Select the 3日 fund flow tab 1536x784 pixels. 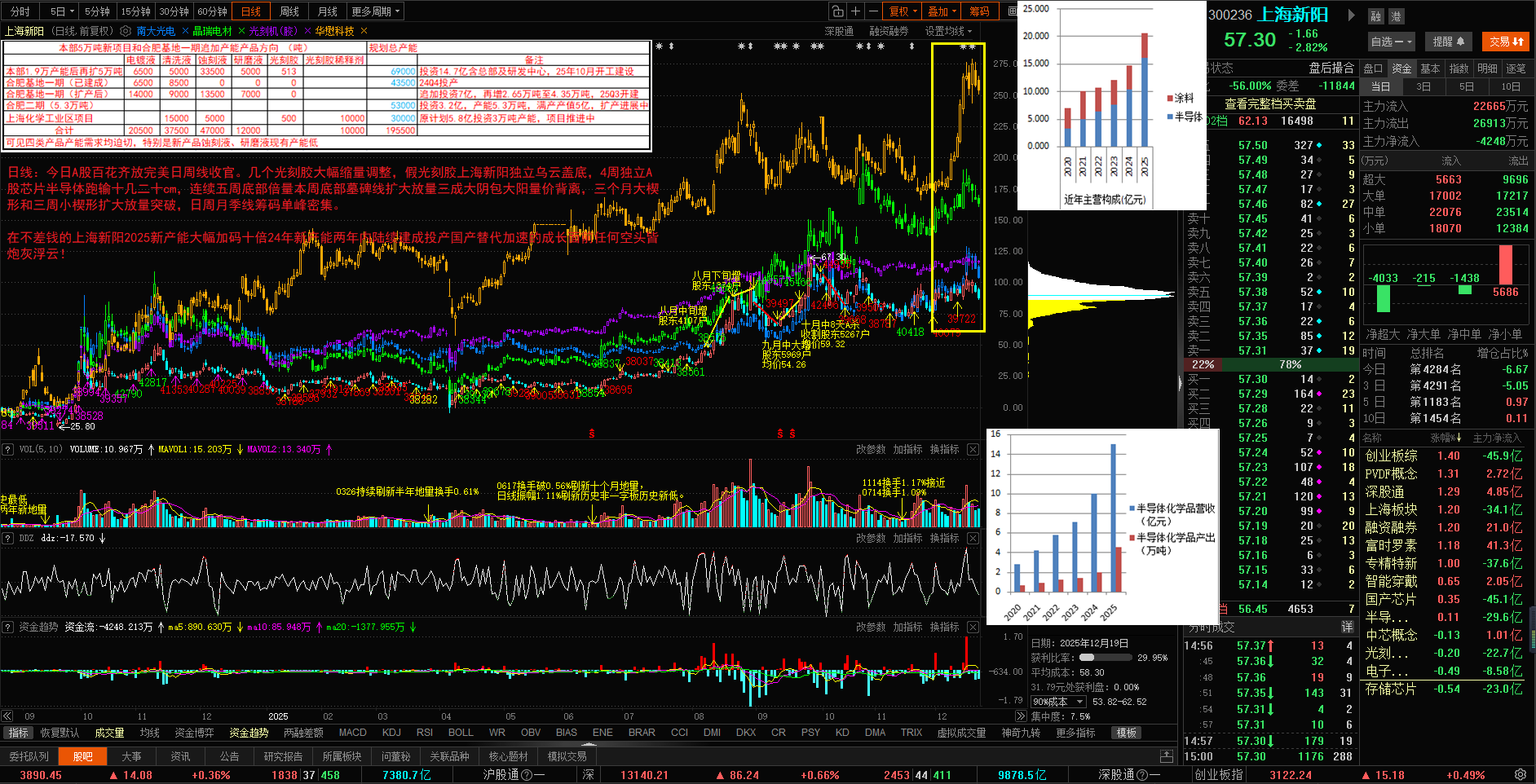[x=1423, y=86]
